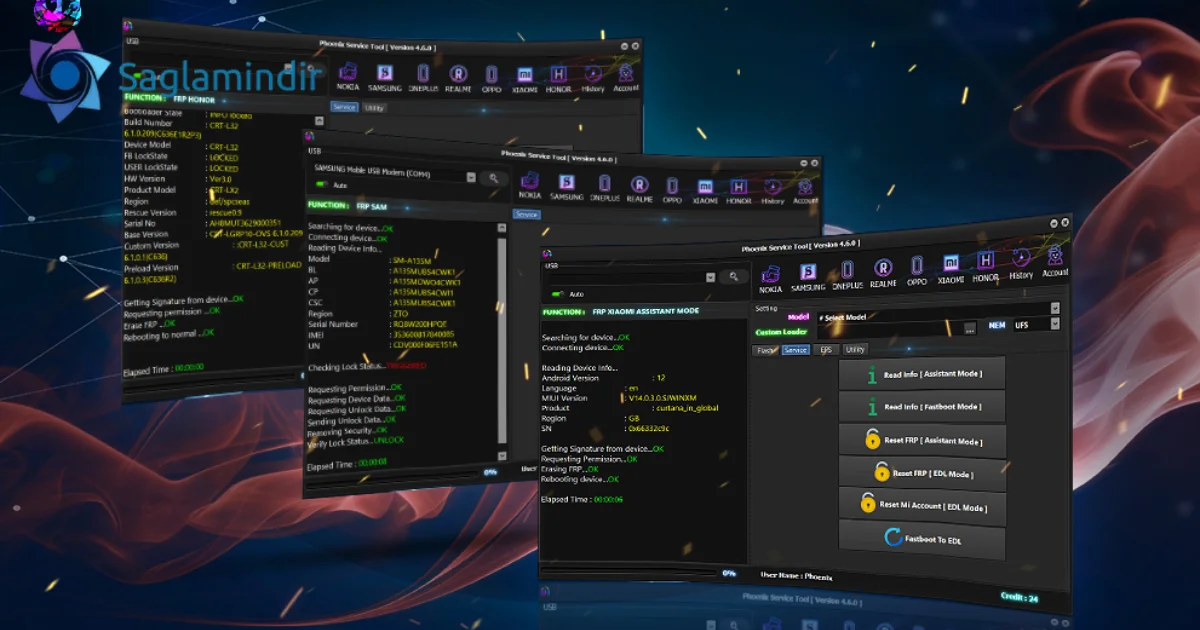Screen dimensions: 1200x630
Task: Open History in middle FRP SAM window
Action: click(773, 192)
